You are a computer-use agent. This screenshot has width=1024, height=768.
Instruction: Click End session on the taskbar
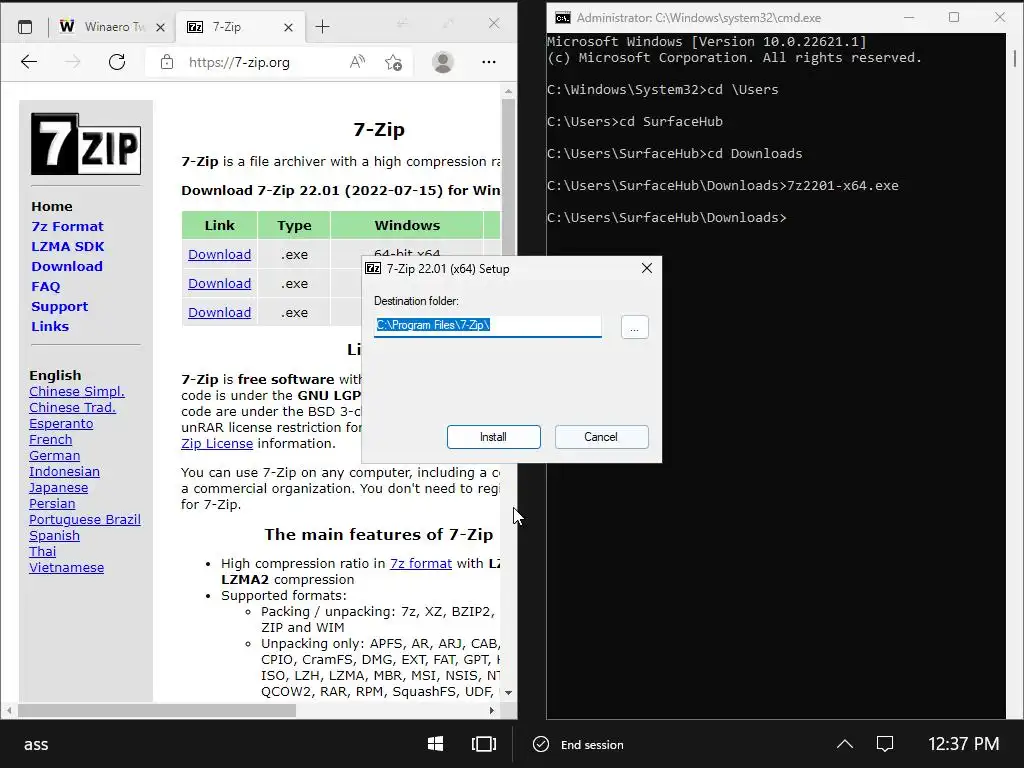(x=579, y=744)
